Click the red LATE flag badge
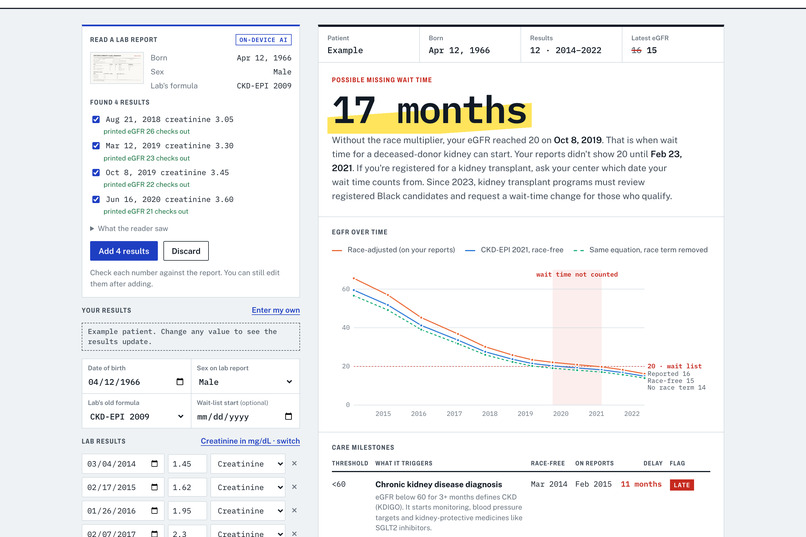 (x=682, y=485)
